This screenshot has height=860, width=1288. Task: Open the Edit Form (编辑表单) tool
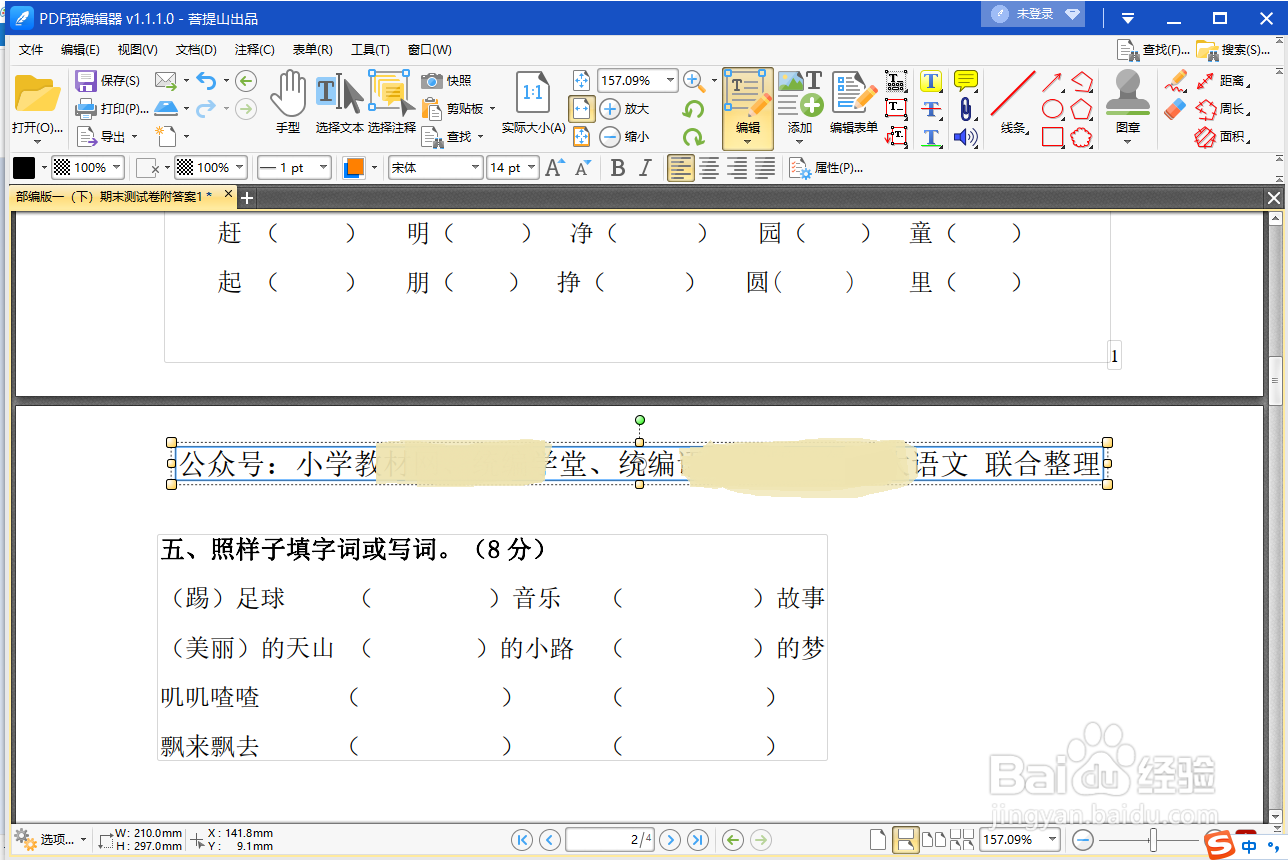click(x=854, y=102)
